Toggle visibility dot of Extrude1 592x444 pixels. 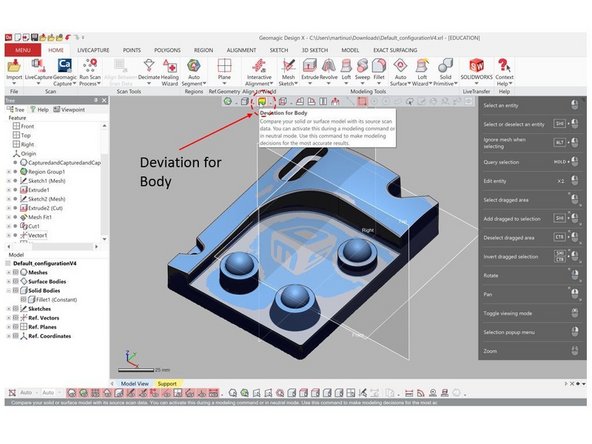(15, 190)
